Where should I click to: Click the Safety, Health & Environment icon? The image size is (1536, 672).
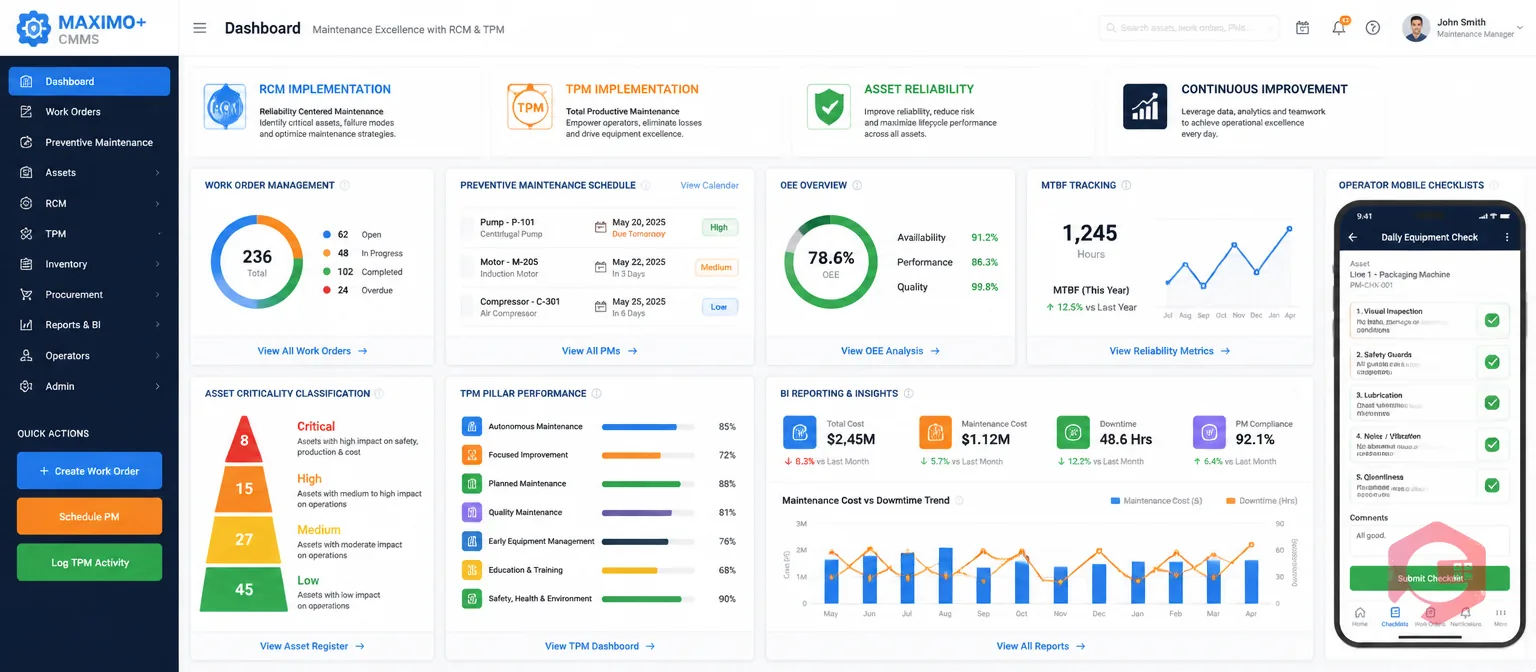click(x=472, y=598)
